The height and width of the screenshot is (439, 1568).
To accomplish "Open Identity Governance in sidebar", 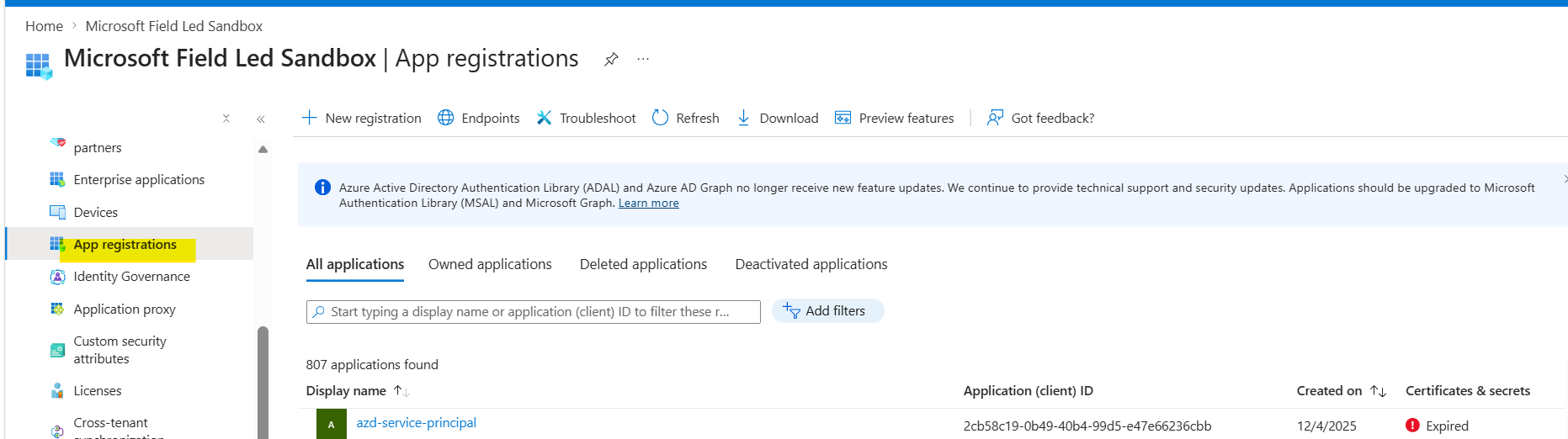I will point(132,277).
